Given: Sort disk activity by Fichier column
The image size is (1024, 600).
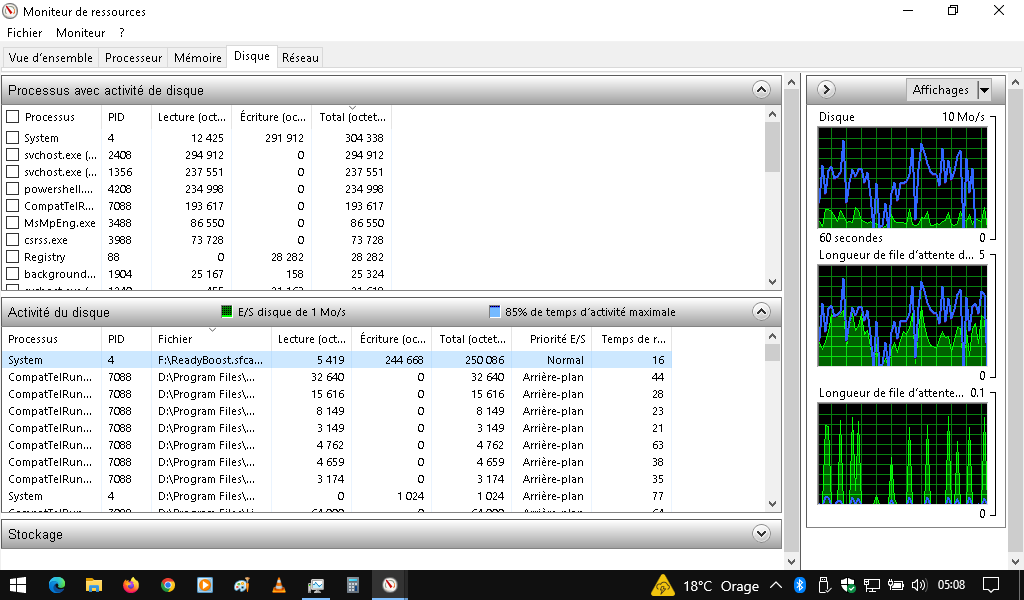Looking at the screenshot, I should tap(212, 339).
